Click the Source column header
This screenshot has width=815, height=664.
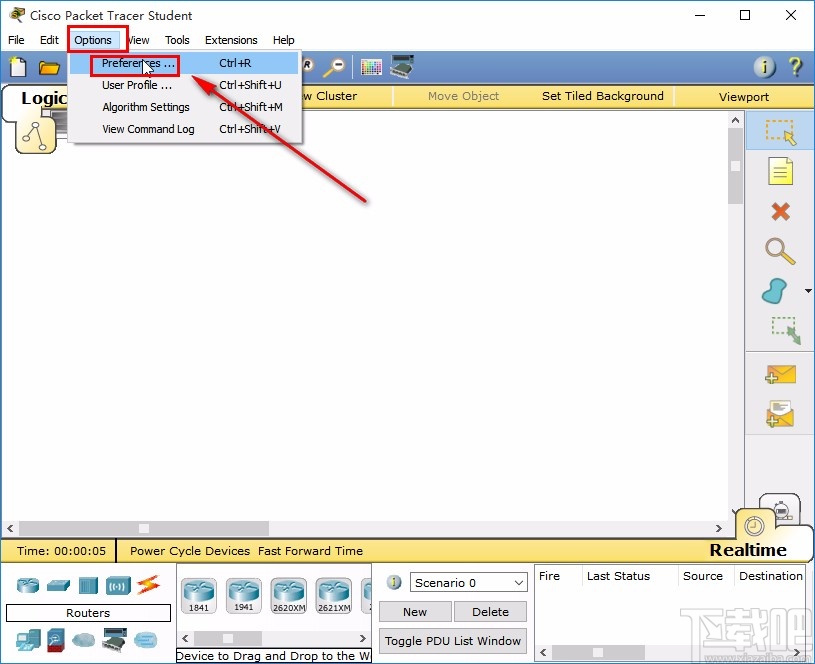click(703, 576)
